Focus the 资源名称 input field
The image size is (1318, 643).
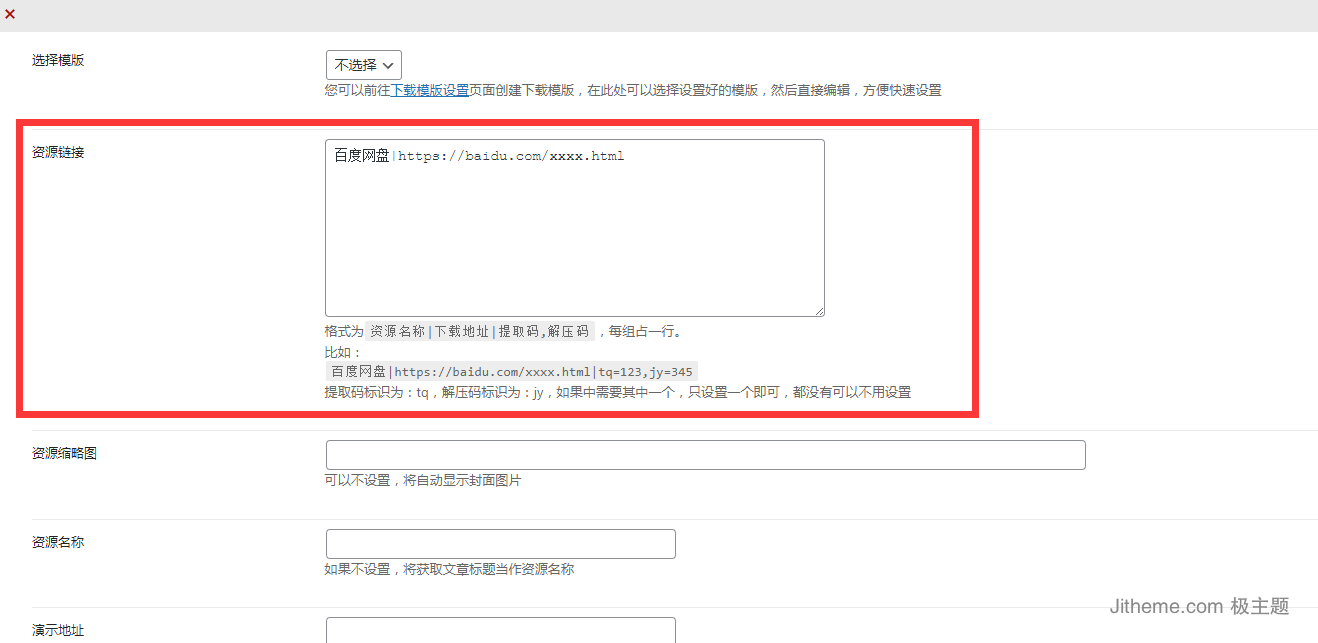point(500,544)
